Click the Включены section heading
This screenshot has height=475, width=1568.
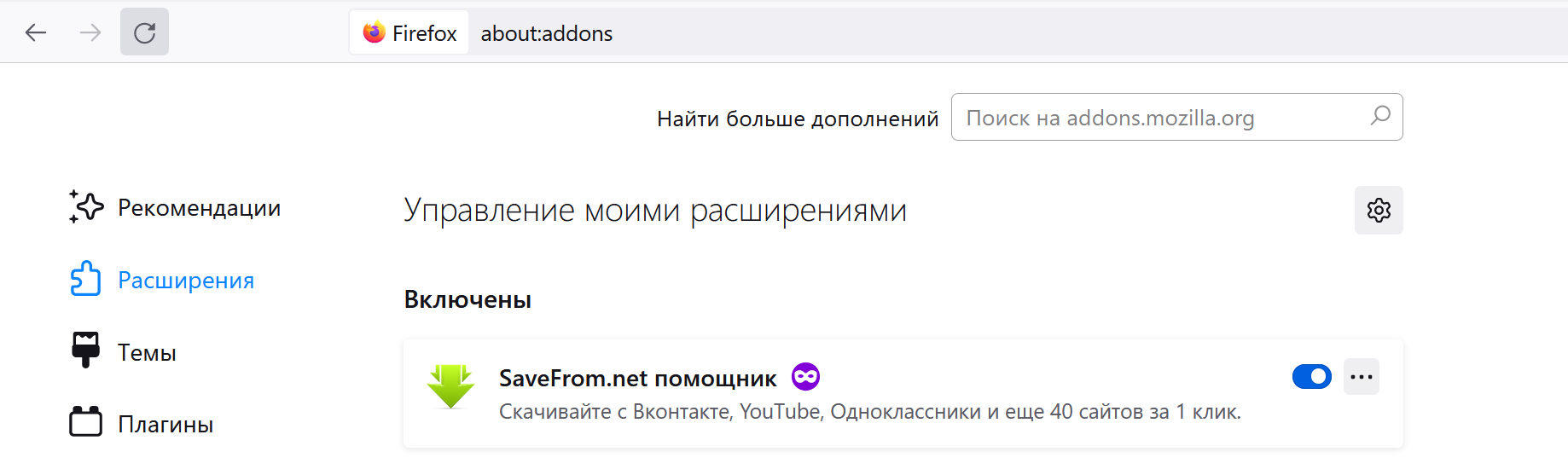coord(467,300)
